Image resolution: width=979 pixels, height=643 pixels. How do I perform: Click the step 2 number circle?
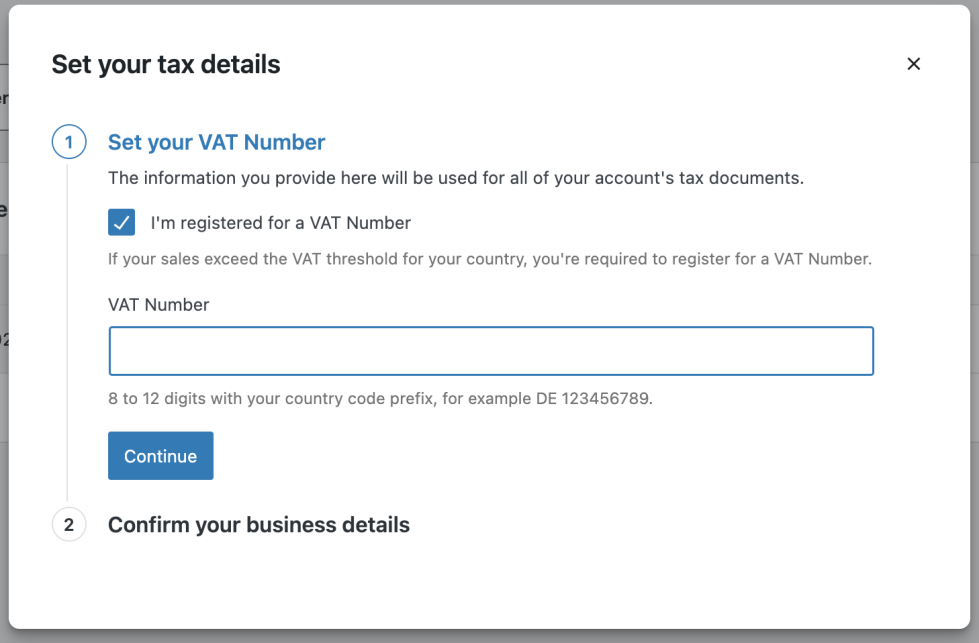tap(68, 524)
